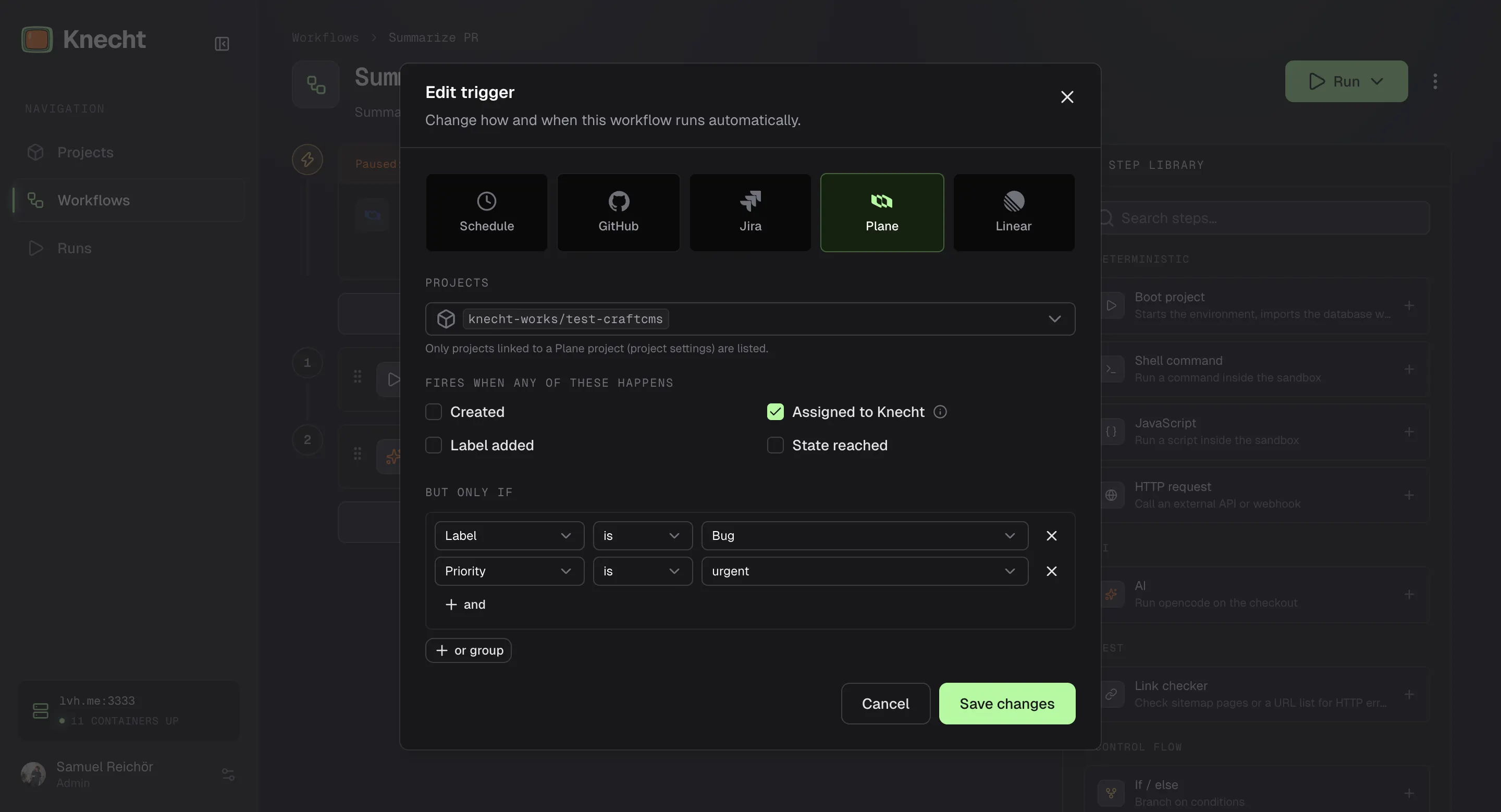Image resolution: width=1501 pixels, height=812 pixels.
Task: Add another 'and' condition
Action: click(x=465, y=605)
